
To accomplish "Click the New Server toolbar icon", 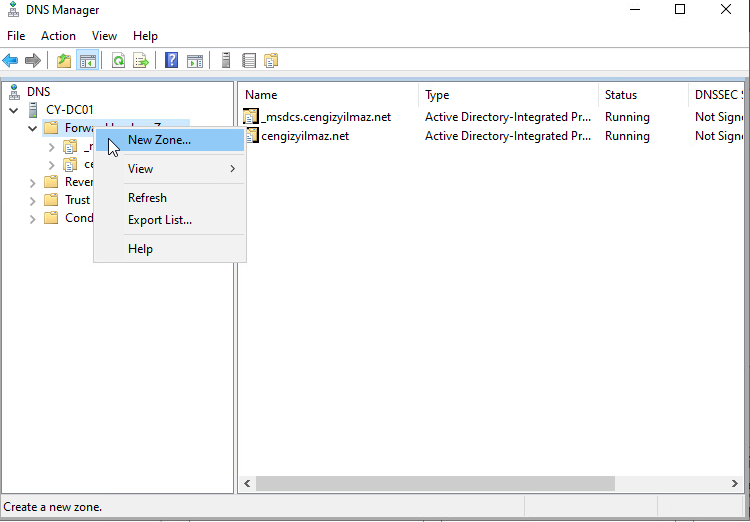I will pos(226,61).
